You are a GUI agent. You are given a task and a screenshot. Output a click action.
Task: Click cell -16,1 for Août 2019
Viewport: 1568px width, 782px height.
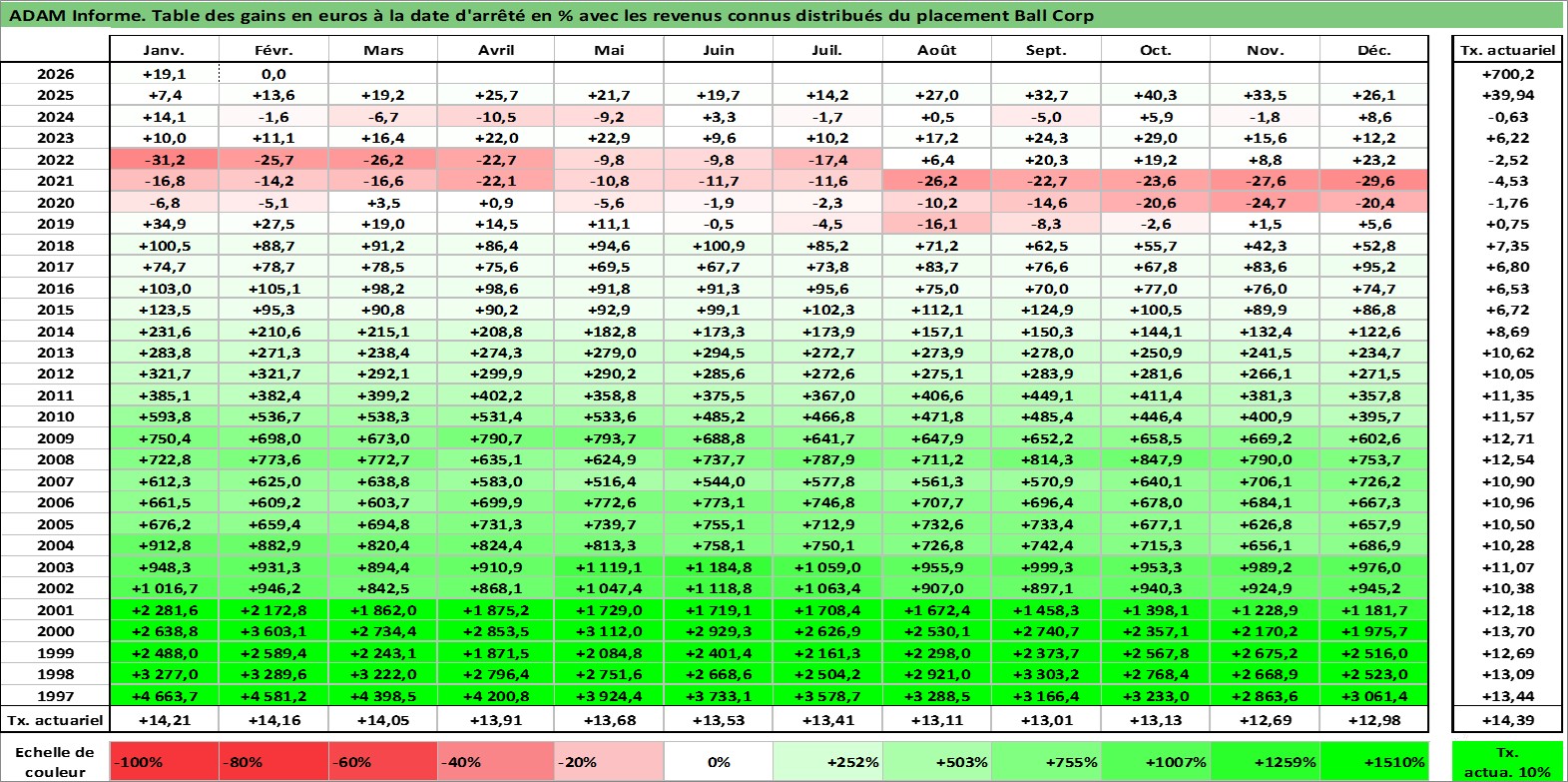936,224
